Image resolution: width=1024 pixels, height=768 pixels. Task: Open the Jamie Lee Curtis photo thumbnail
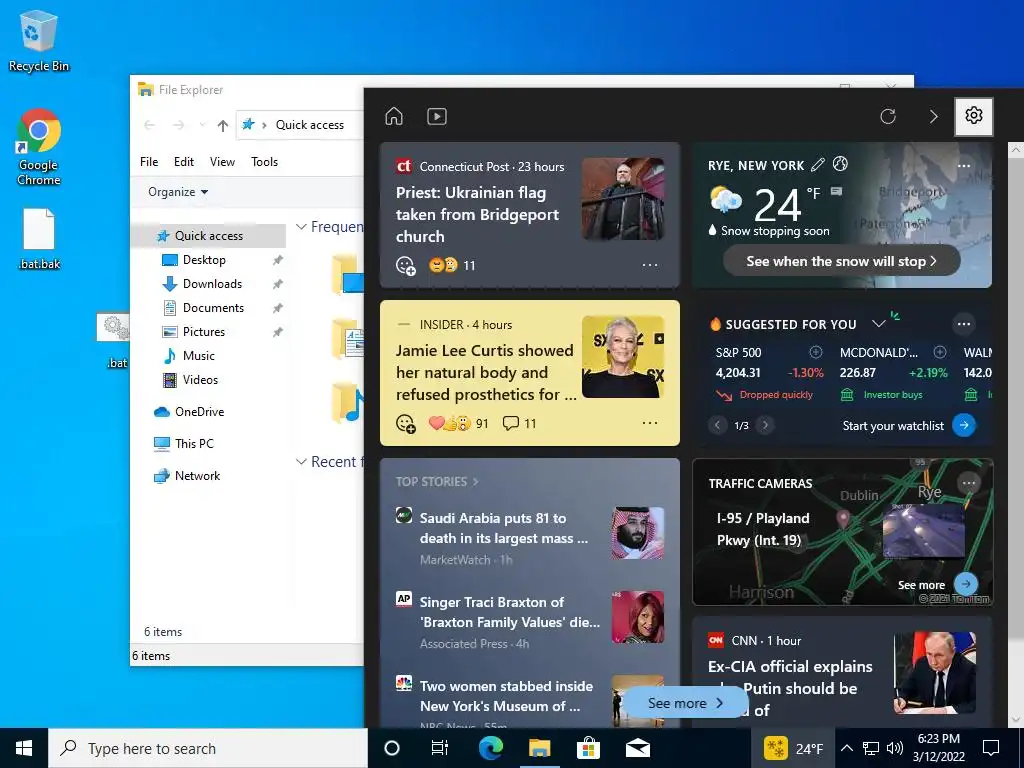623,357
